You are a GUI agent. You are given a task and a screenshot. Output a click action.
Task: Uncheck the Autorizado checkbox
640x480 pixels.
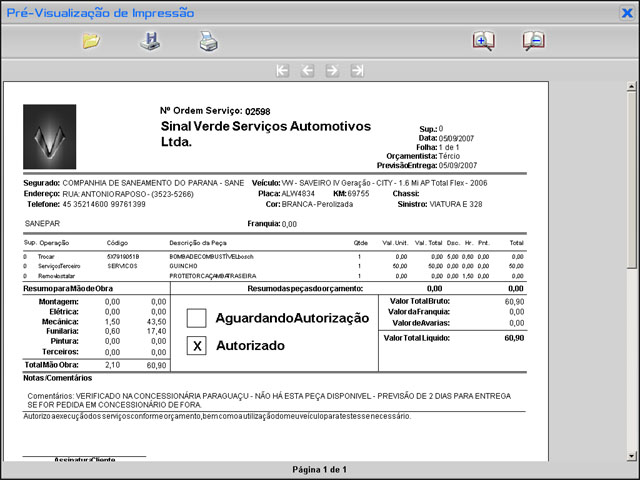click(x=196, y=346)
